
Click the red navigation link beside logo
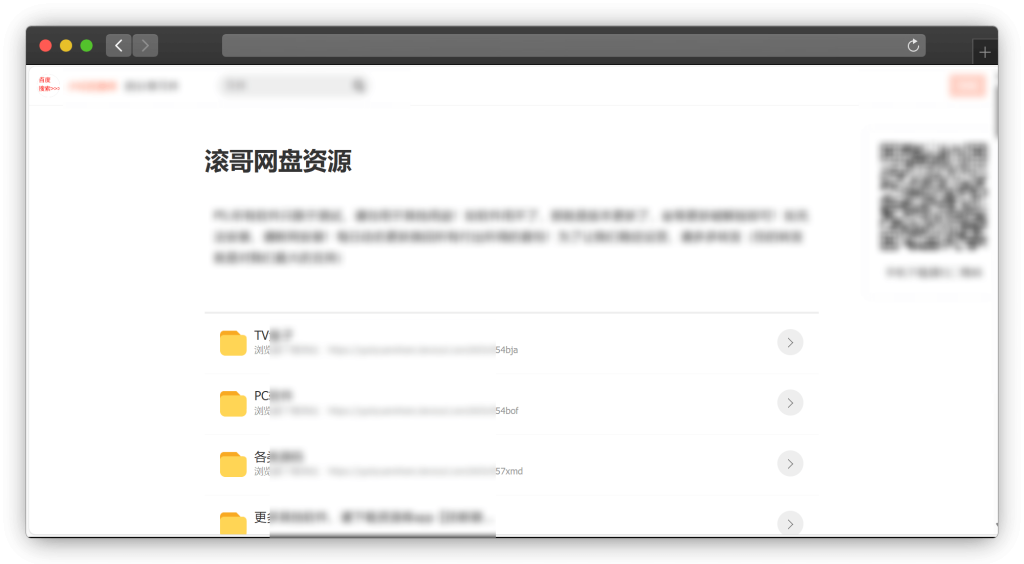pyautogui.click(x=93, y=86)
